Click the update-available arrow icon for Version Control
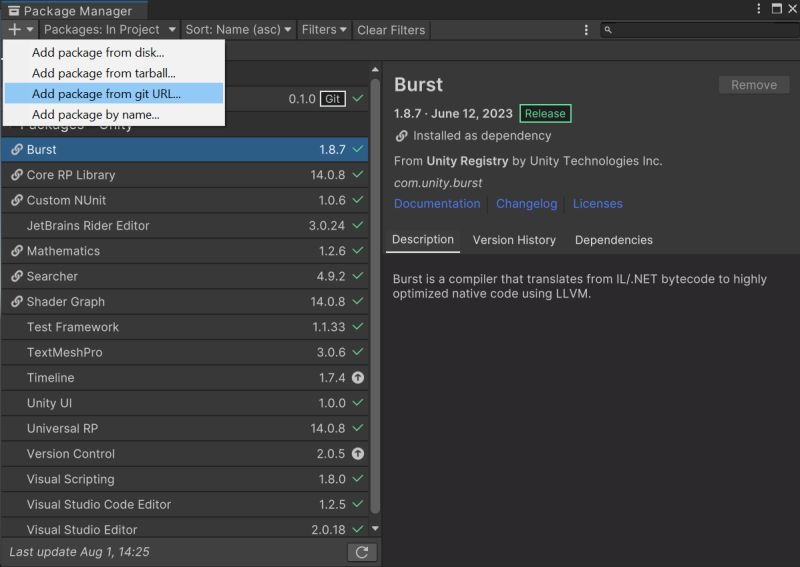The width and height of the screenshot is (800, 567). tap(358, 454)
